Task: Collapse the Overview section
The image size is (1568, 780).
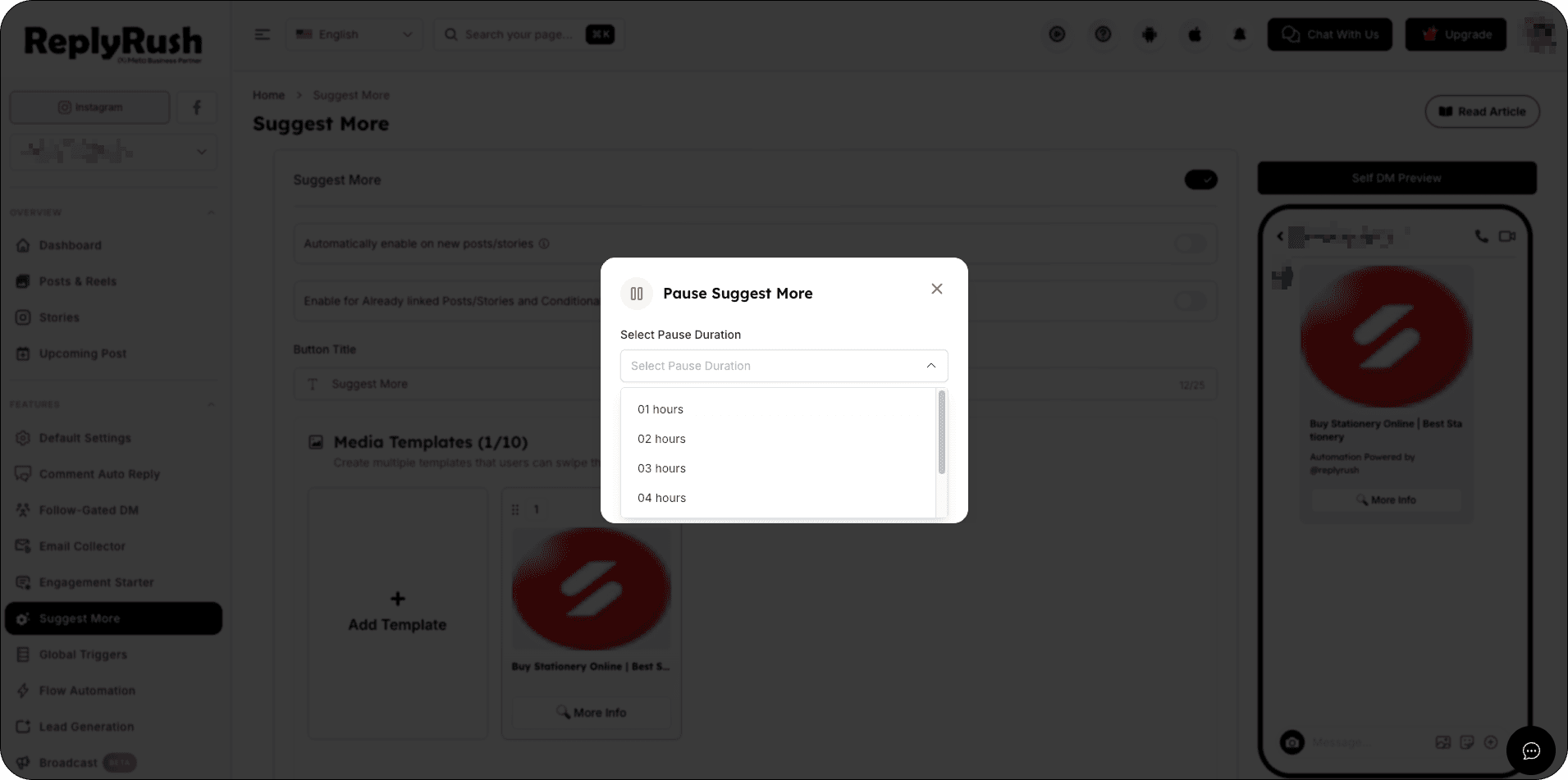Action: click(212, 212)
